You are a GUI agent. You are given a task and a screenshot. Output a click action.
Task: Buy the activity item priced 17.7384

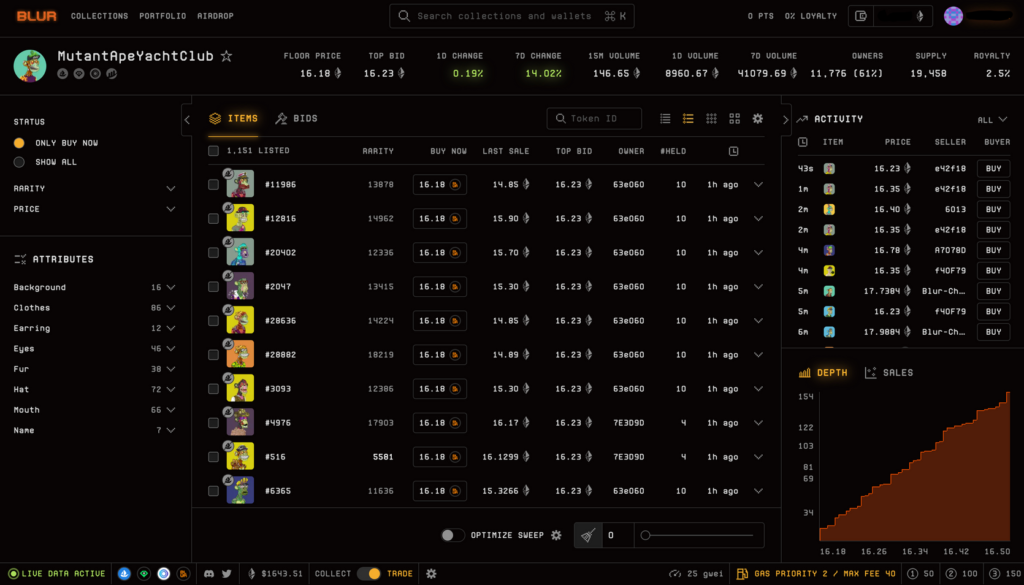993,291
